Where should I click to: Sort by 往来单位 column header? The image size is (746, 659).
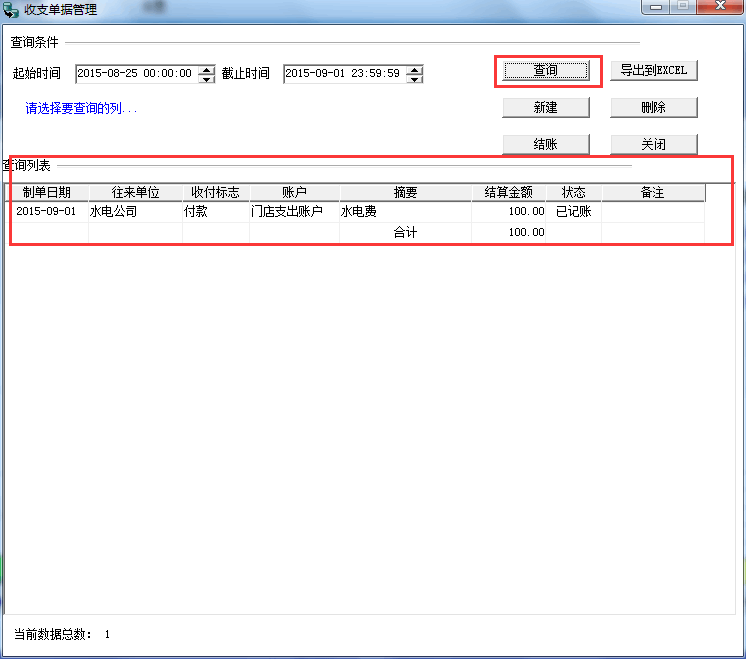pos(136,193)
